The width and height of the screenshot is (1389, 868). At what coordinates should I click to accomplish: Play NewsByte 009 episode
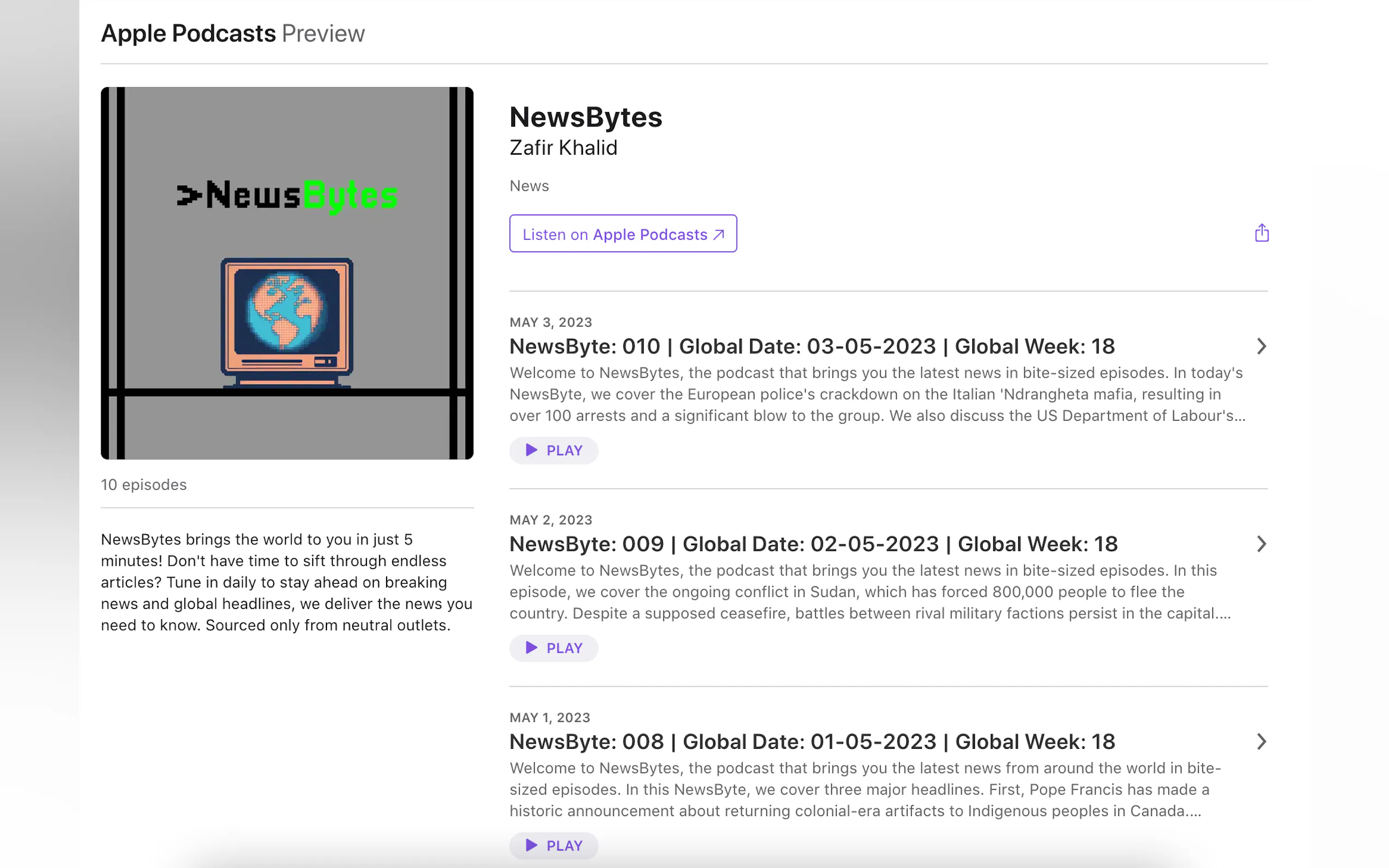pos(553,648)
